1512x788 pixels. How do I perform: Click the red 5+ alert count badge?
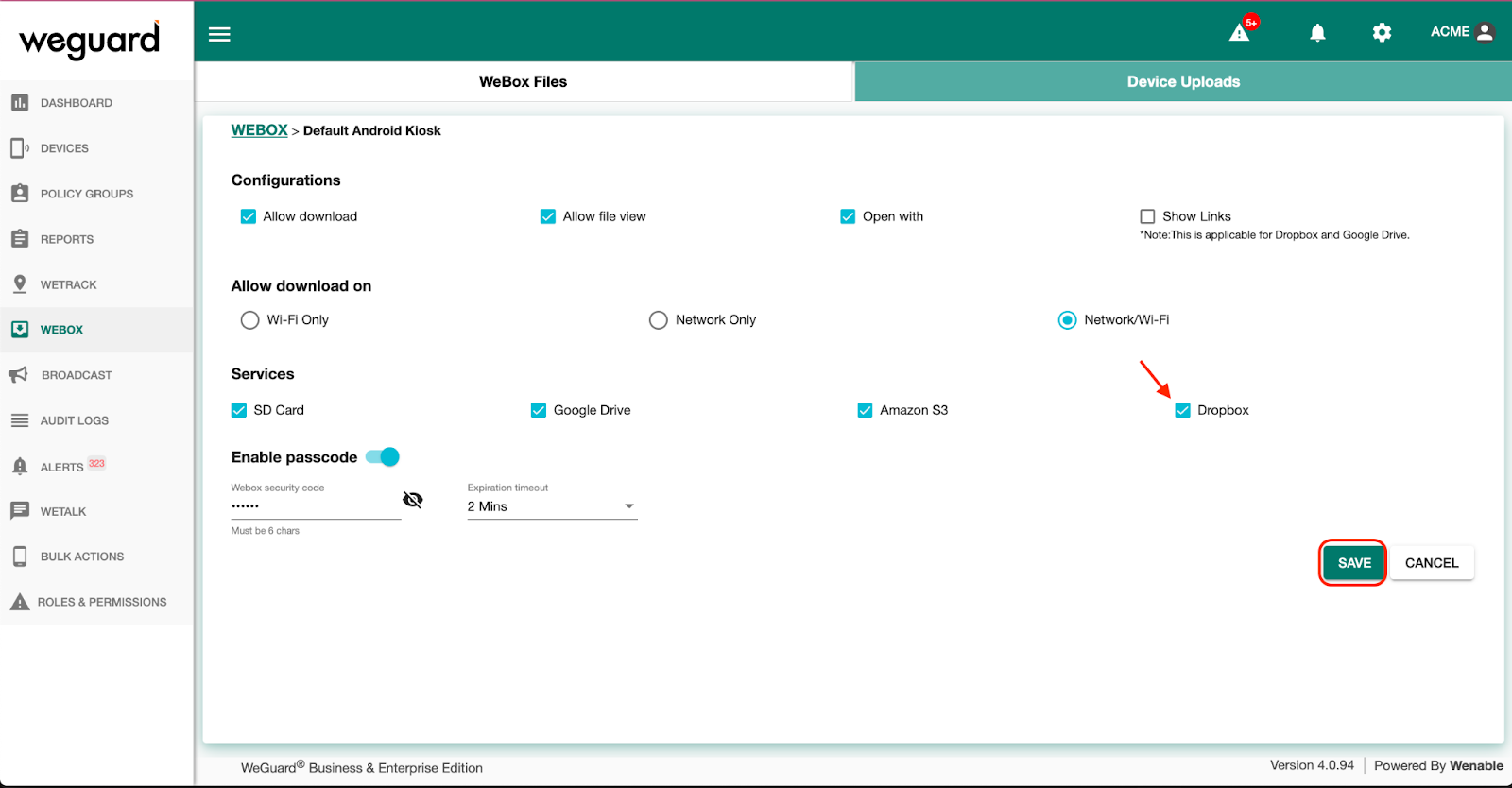(x=1251, y=22)
